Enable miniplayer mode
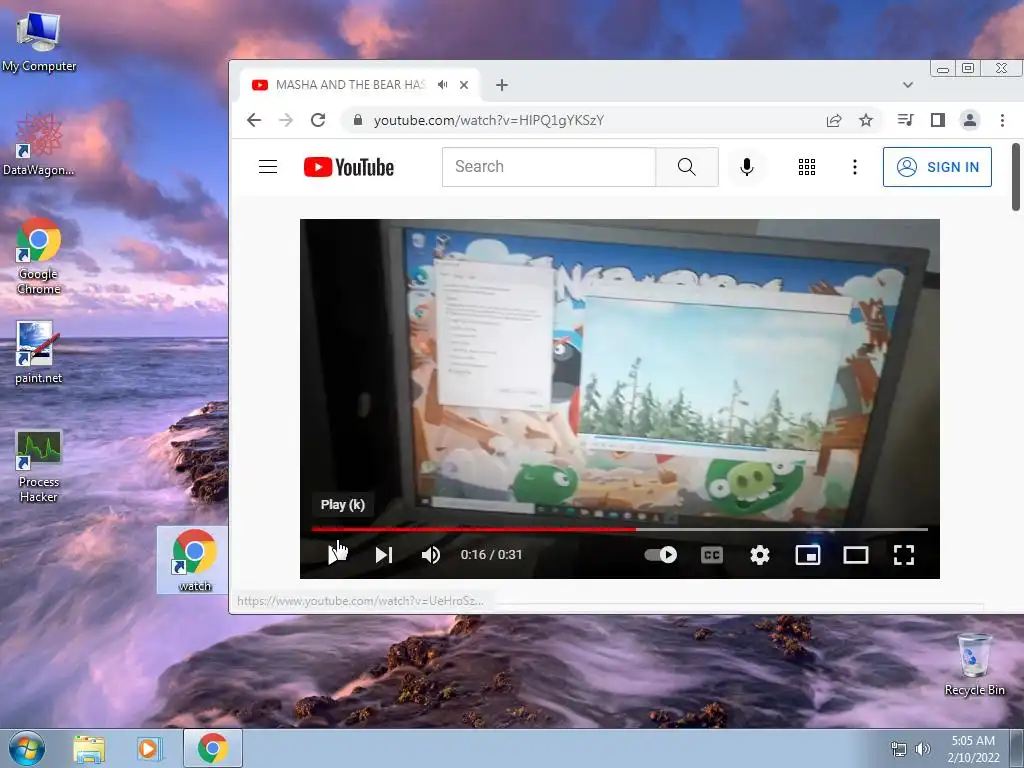The width and height of the screenshot is (1024, 768). [x=808, y=555]
